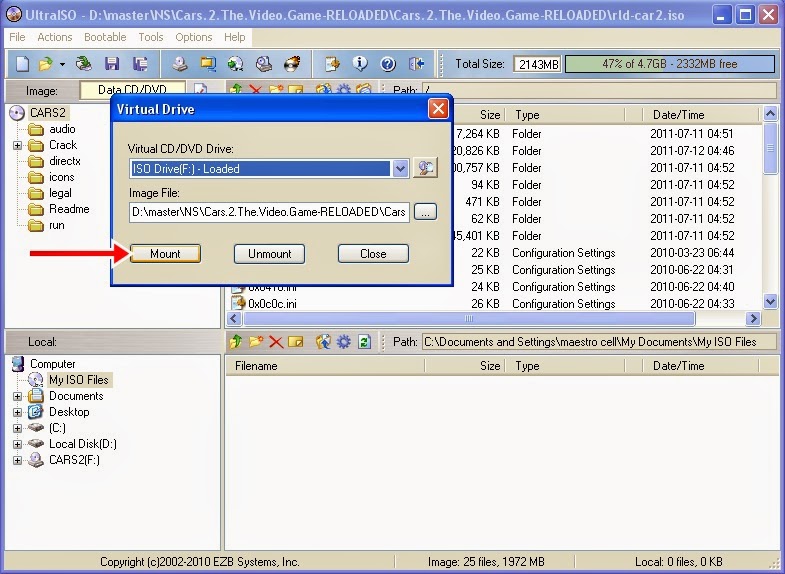Click the Image File path field
Viewport: 785px width, 574px height.
pyautogui.click(x=269, y=212)
